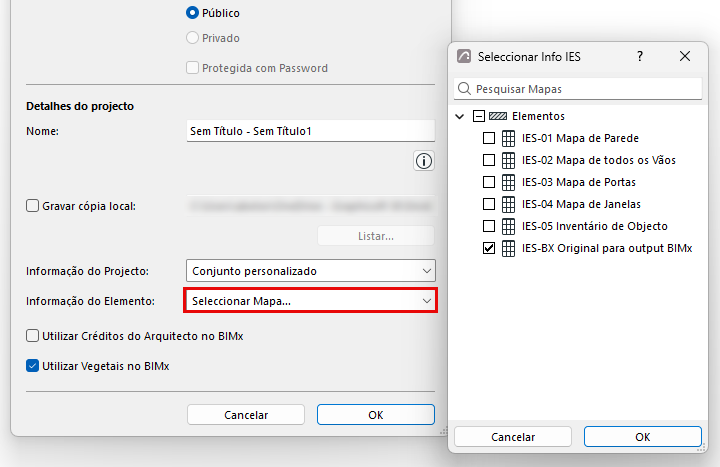Click Cancelar in the project details dialog

coord(246,415)
